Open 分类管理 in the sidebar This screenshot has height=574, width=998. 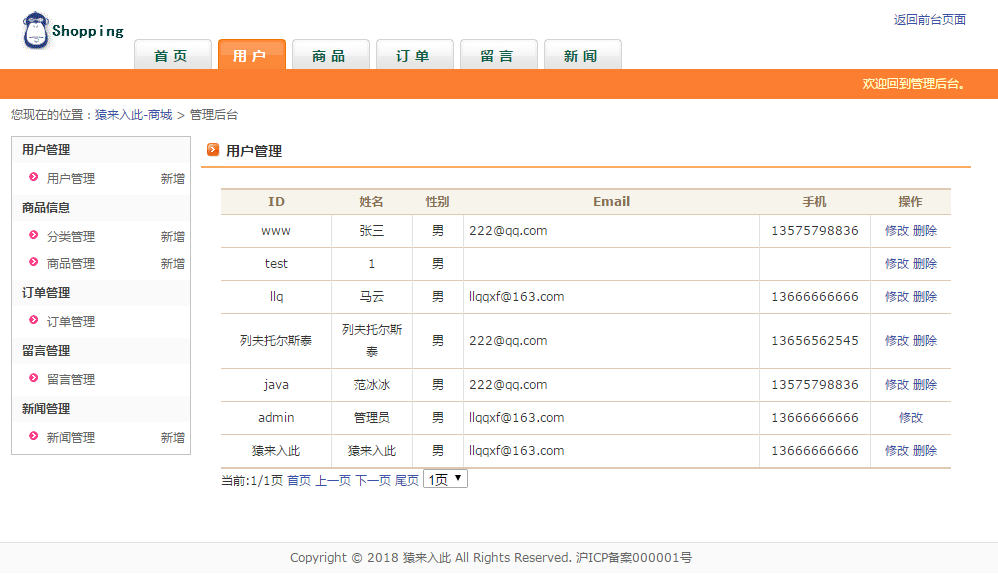[x=71, y=237]
